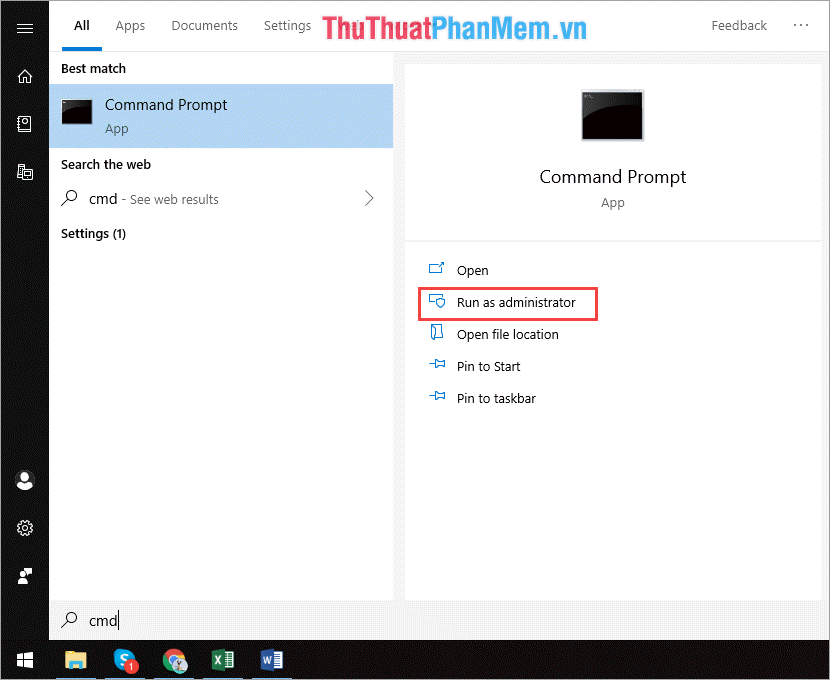Open the settings gear in the sidebar
The width and height of the screenshot is (830, 680).
[24, 528]
